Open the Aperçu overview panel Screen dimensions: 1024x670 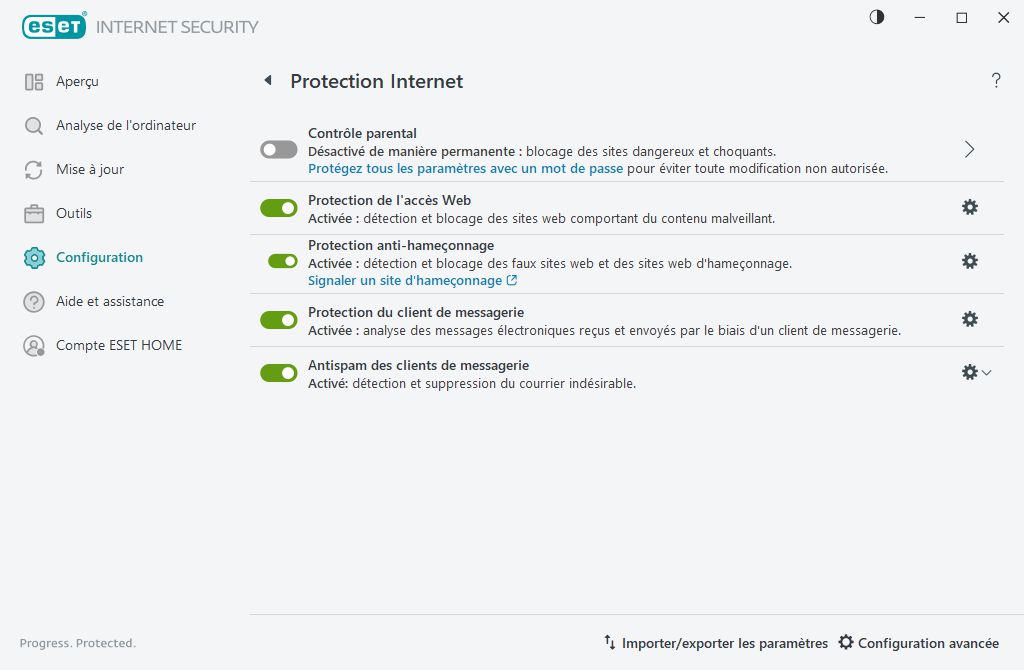76,81
